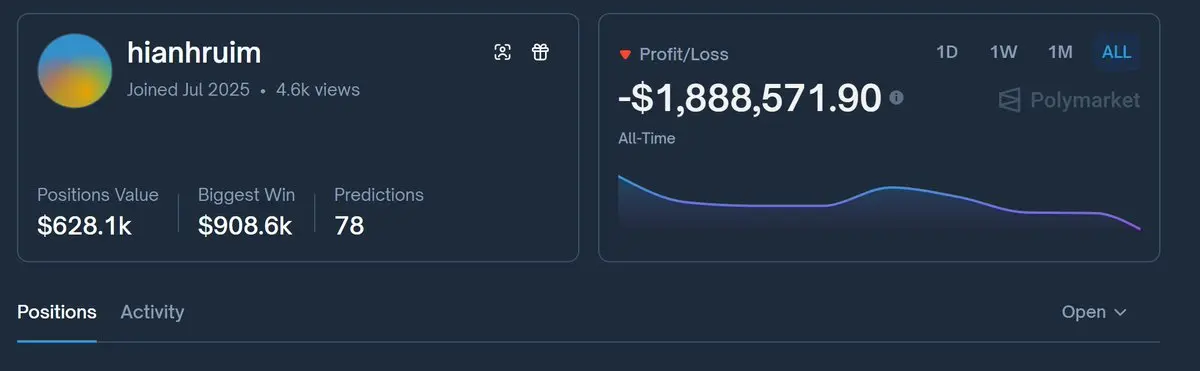Viewport: 1200px width, 371px height.
Task: Click the red down-triangle Profit/Loss icon
Action: coord(625,54)
